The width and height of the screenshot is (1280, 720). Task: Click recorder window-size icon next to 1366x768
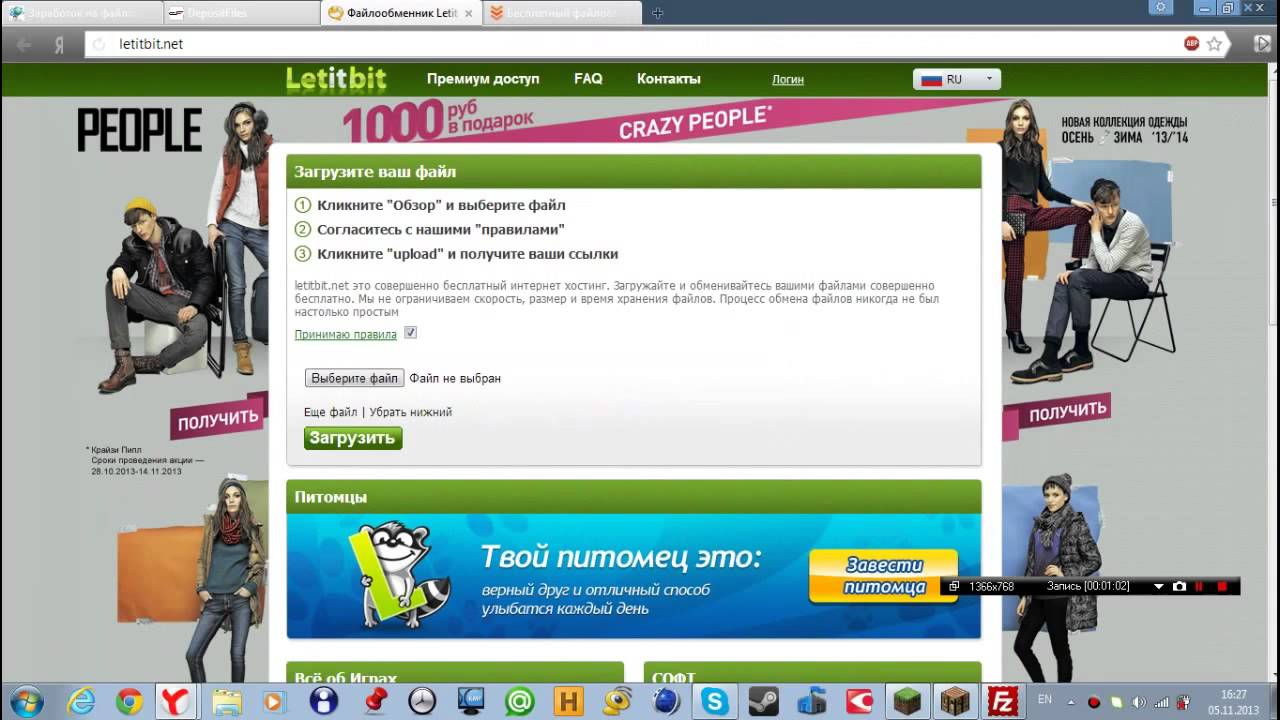click(x=954, y=586)
